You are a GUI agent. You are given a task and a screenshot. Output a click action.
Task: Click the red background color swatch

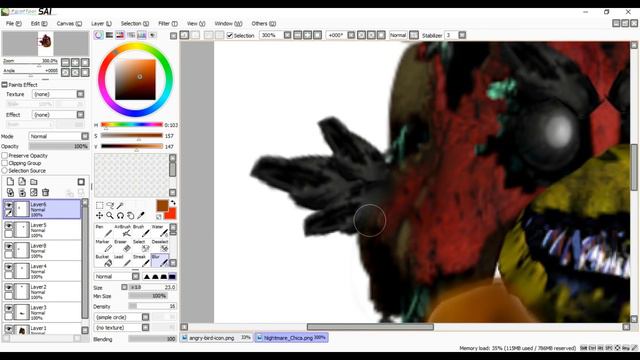tap(171, 214)
